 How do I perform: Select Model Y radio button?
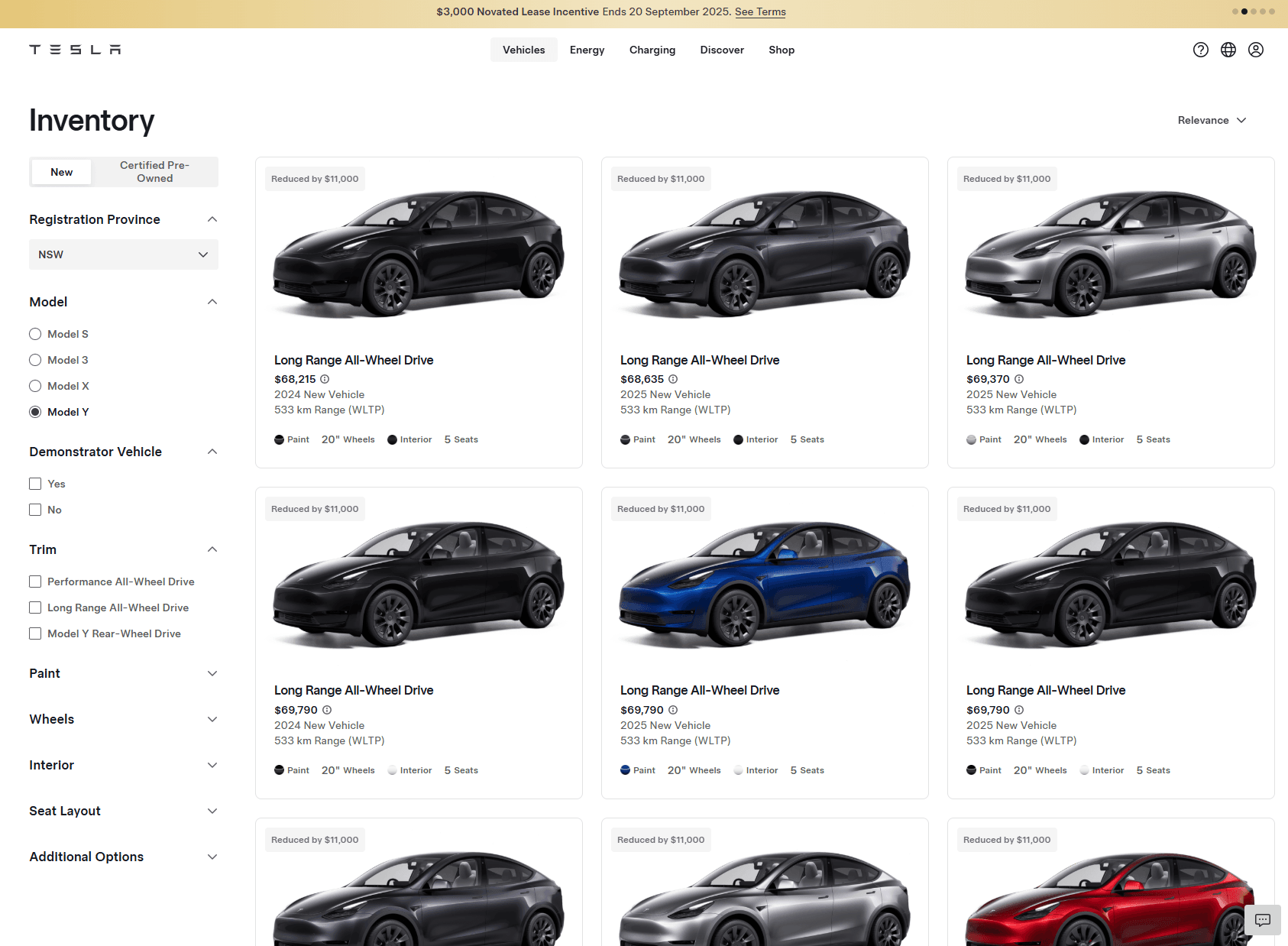(35, 412)
